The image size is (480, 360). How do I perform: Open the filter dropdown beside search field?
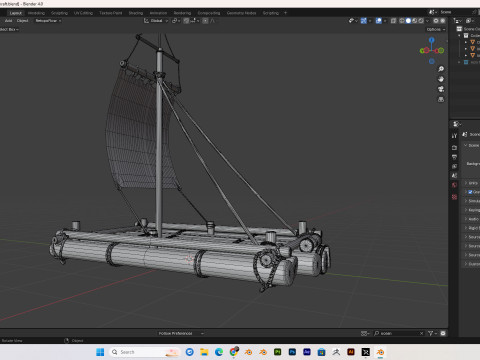pos(432,333)
